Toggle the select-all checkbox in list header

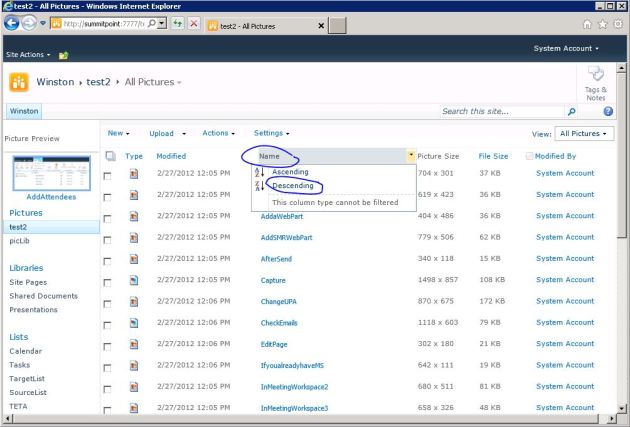109,156
